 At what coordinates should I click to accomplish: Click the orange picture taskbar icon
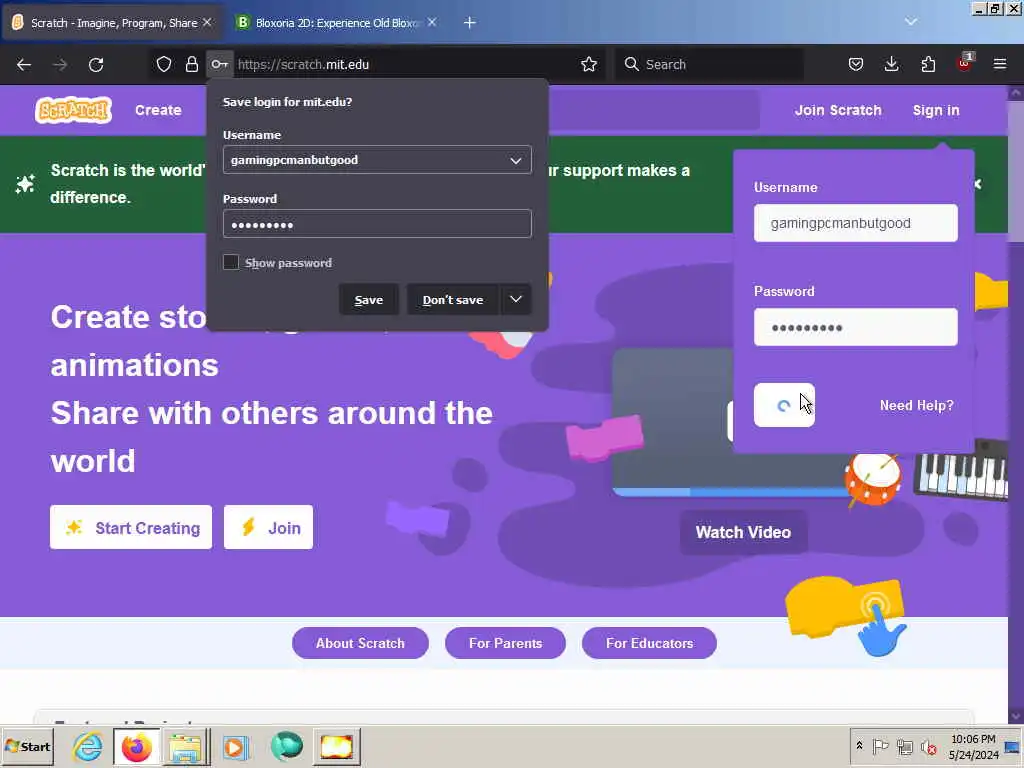point(336,746)
